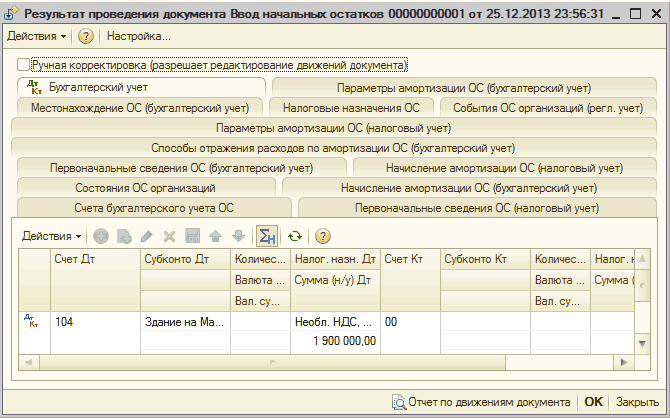Click the horizontal scrollbar right arrow
Image resolution: width=670 pixels, height=418 pixels.
624,362
